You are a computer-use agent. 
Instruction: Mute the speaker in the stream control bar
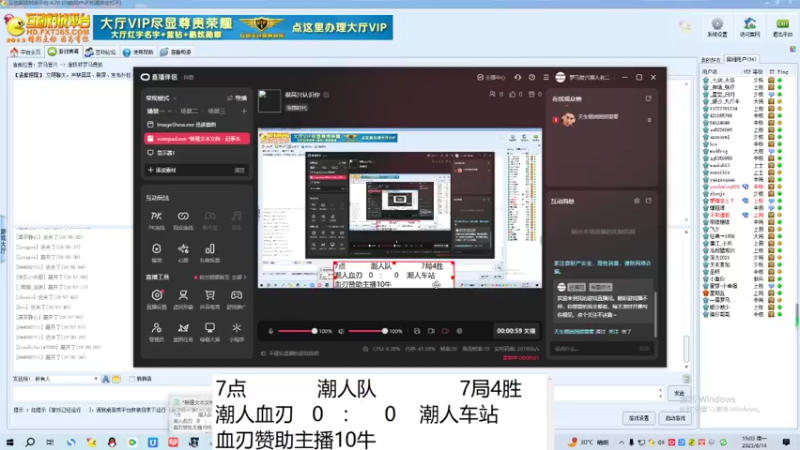341,331
